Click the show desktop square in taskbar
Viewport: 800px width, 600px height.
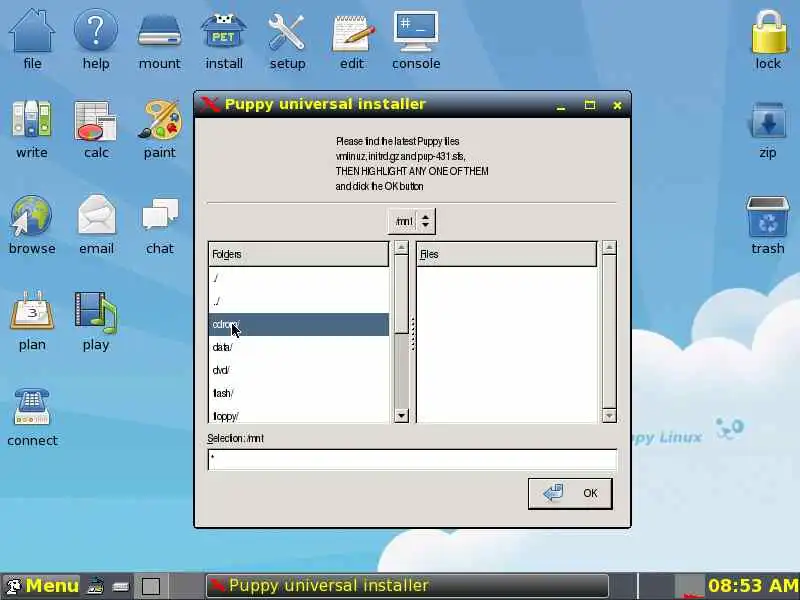(x=151, y=586)
